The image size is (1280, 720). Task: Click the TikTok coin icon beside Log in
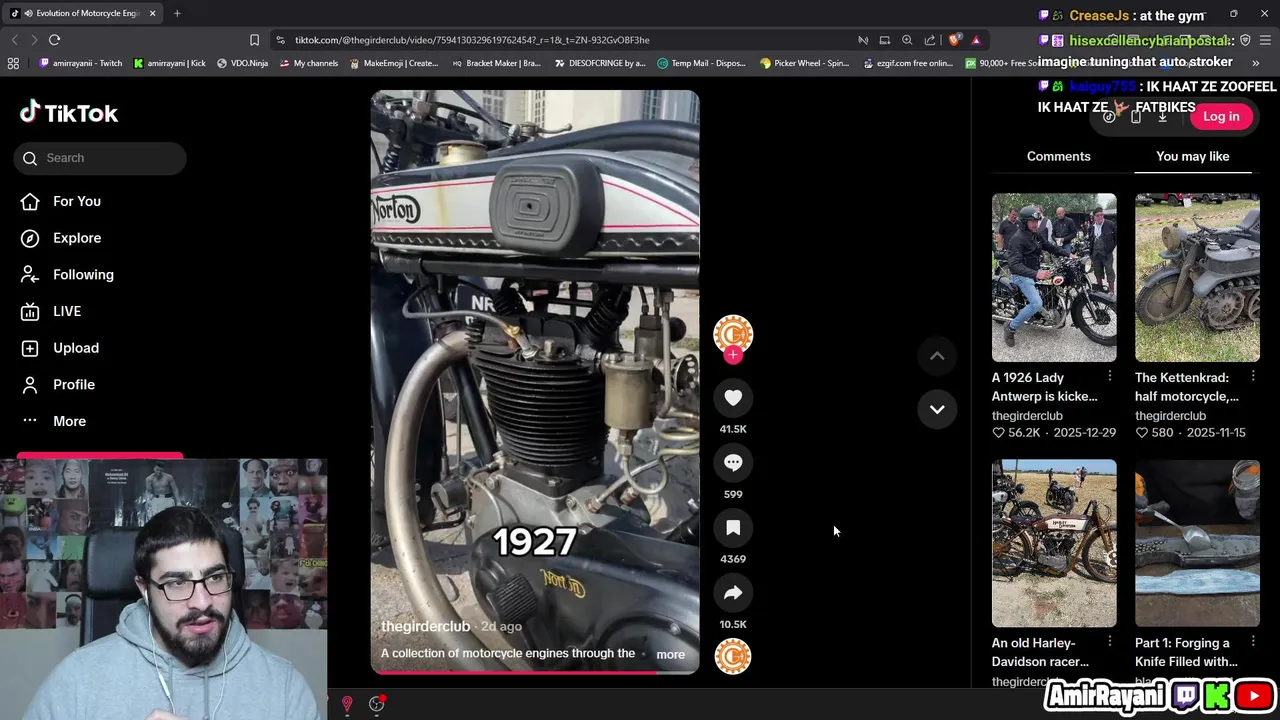click(x=1109, y=117)
